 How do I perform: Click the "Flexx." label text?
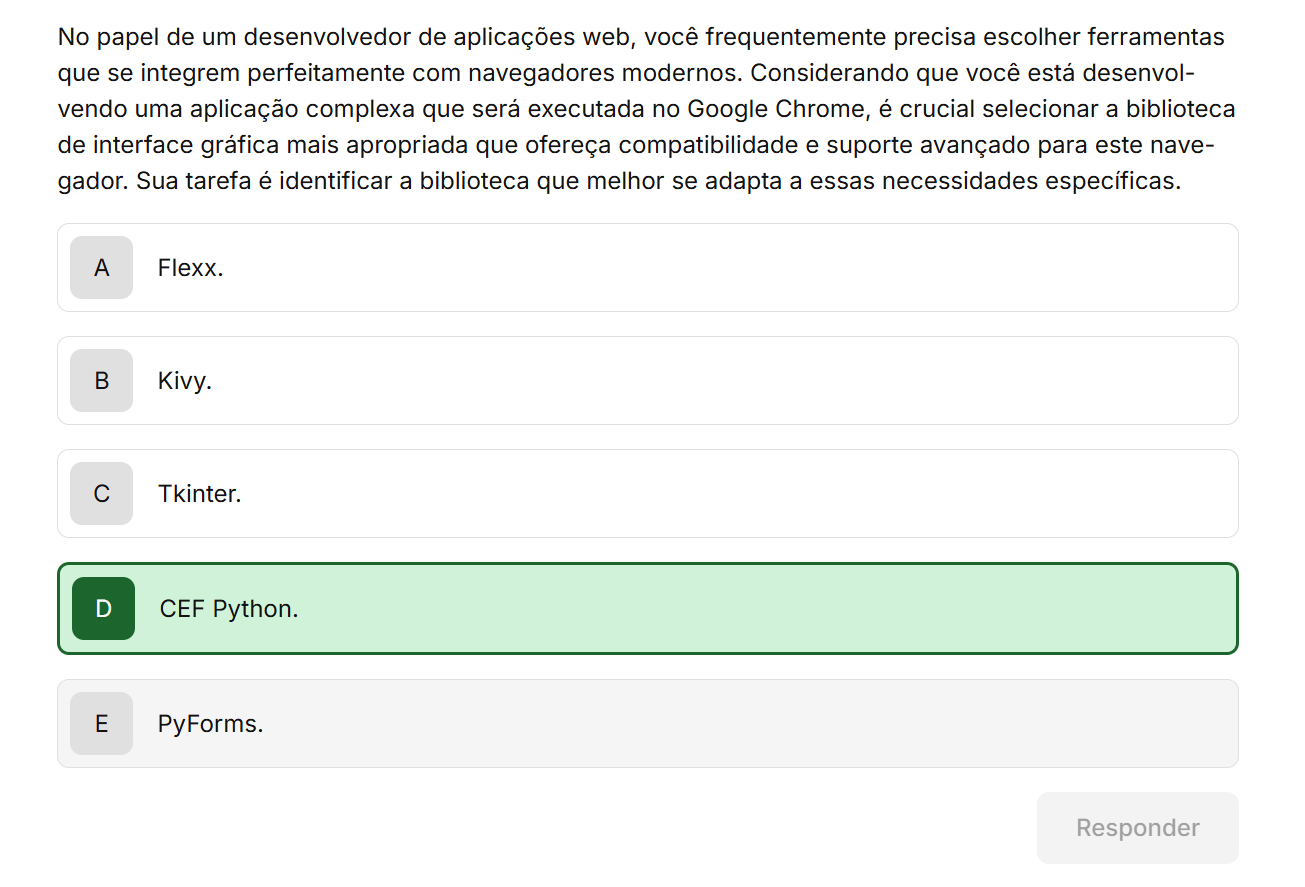tap(190, 268)
